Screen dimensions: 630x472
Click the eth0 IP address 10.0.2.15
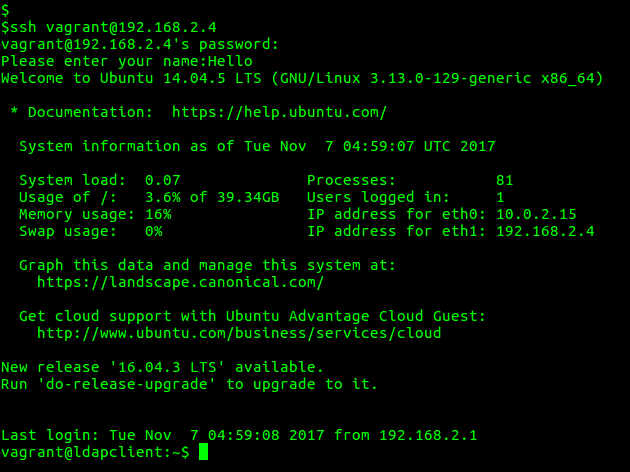[536, 214]
